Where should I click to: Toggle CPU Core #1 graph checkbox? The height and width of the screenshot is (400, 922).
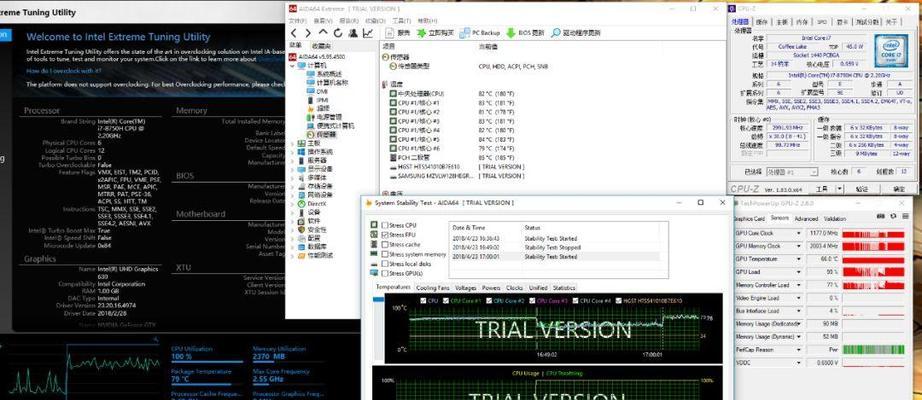(x=446, y=301)
